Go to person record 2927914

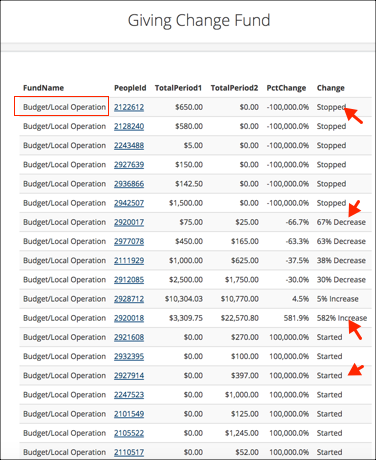click(x=129, y=376)
